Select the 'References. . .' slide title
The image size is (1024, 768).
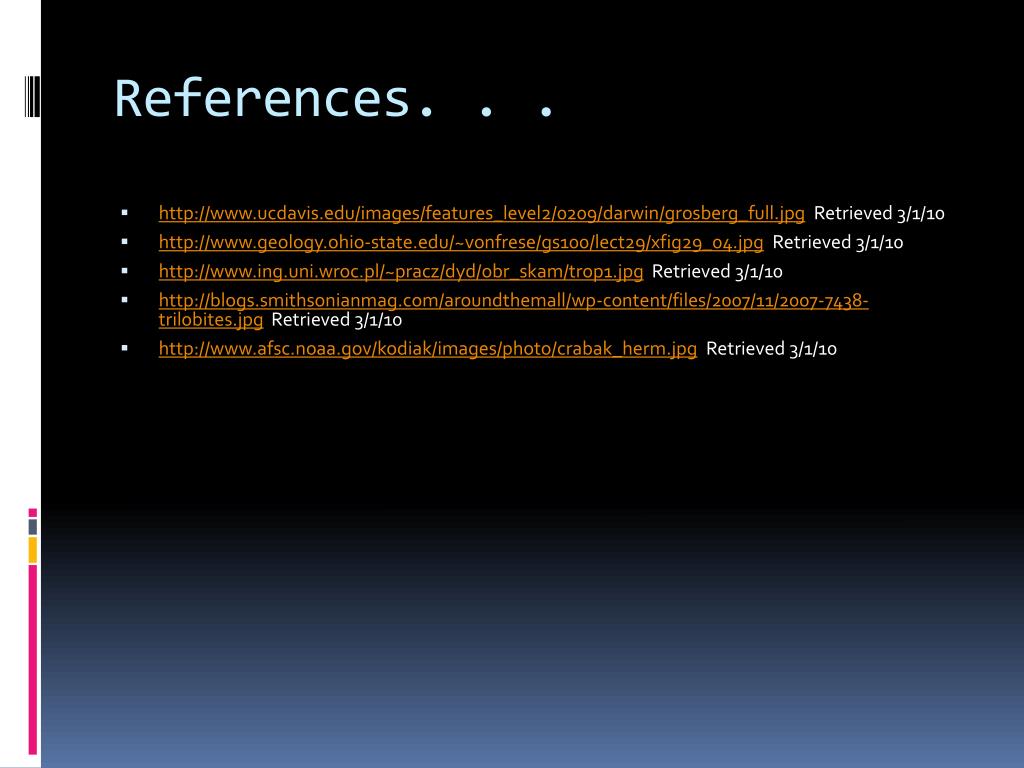tap(335, 99)
